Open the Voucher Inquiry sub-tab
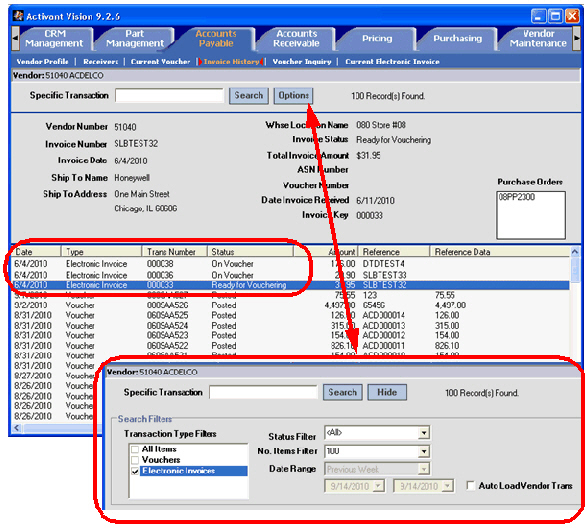Screen dimensions: 587x528 coord(302,61)
